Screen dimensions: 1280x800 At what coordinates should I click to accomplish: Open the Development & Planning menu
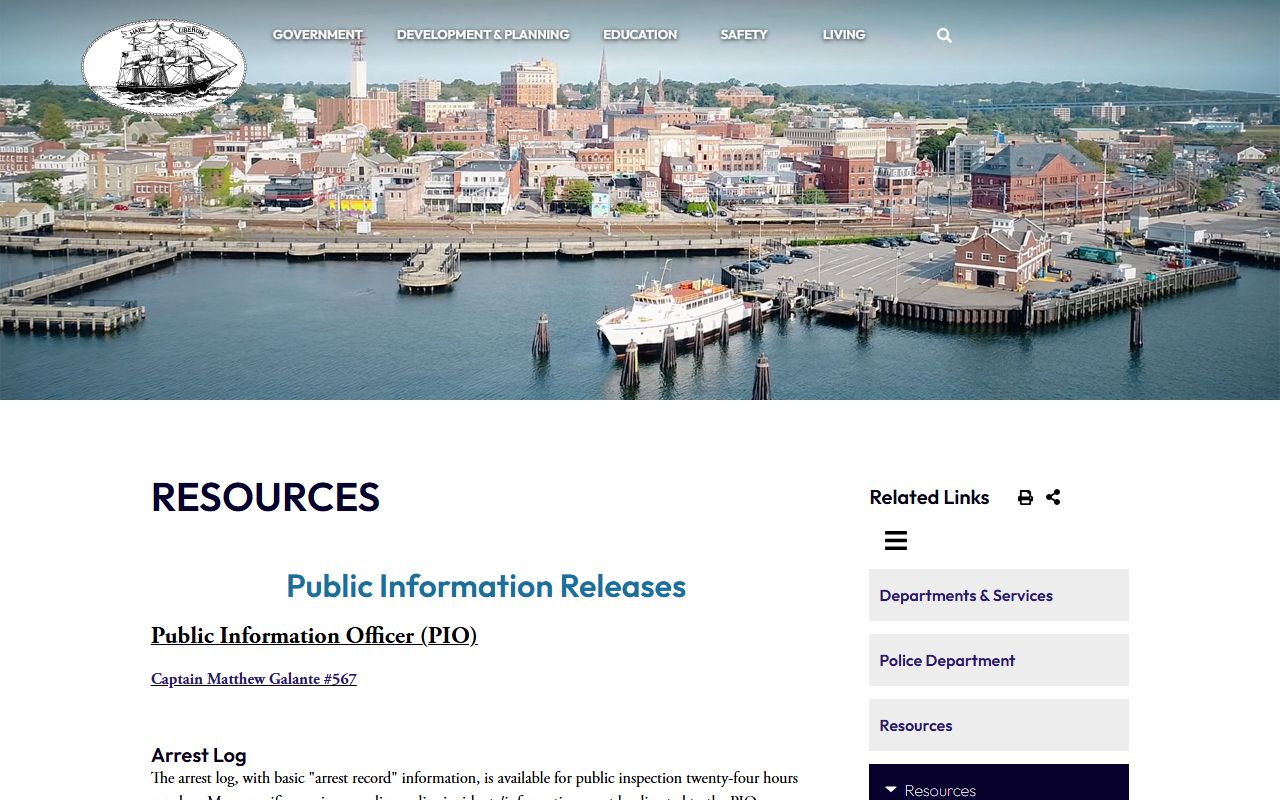tap(483, 34)
